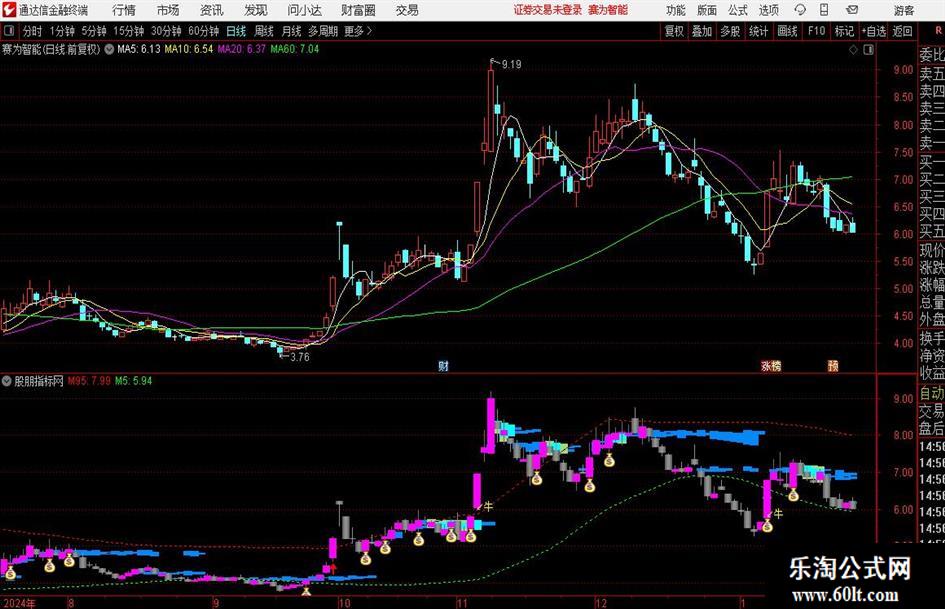This screenshot has width=945, height=609.
Task: Click the MA10: 6.54 label
Action: pos(189,49)
